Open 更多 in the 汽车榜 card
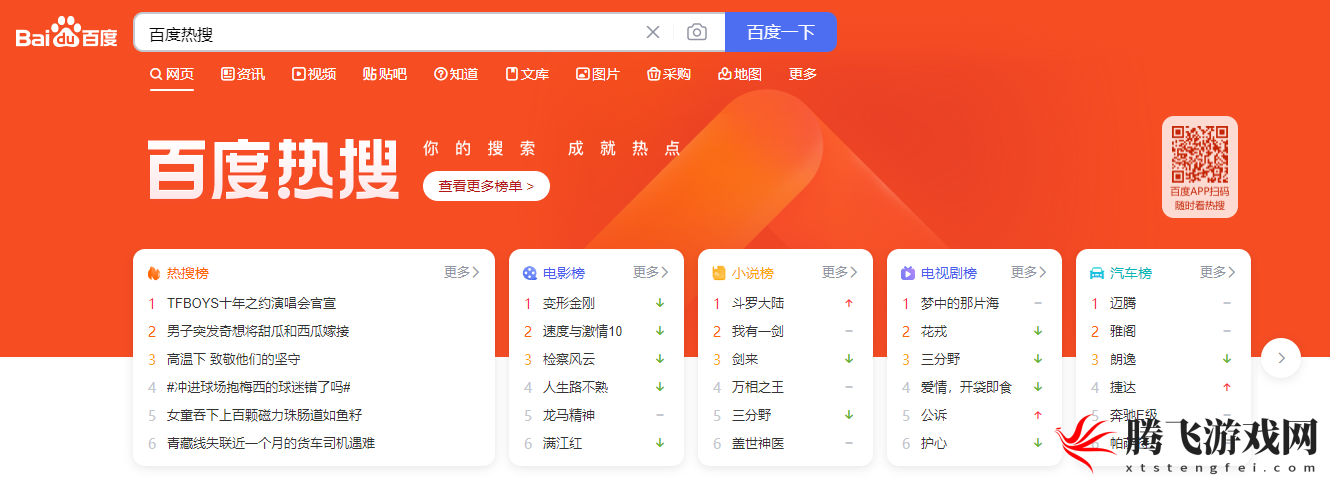1330x481 pixels. 1218,272
